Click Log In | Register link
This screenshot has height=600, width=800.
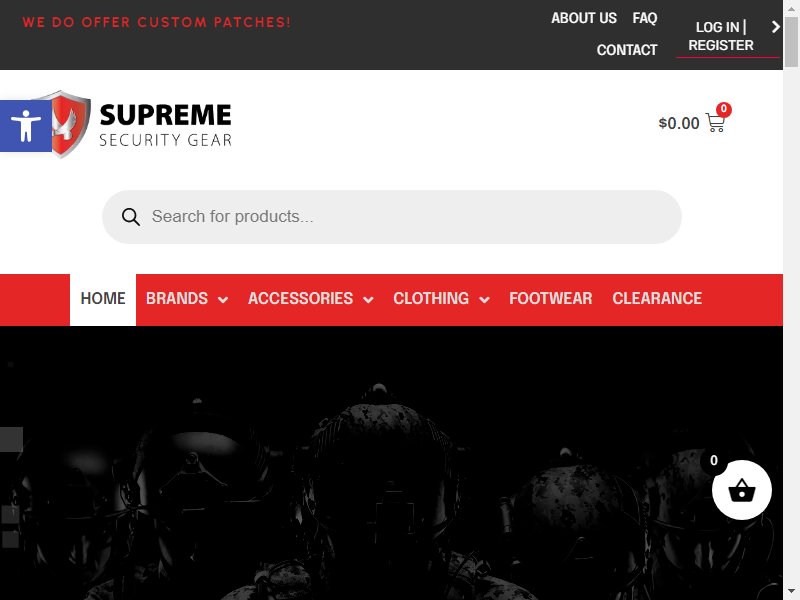click(720, 36)
